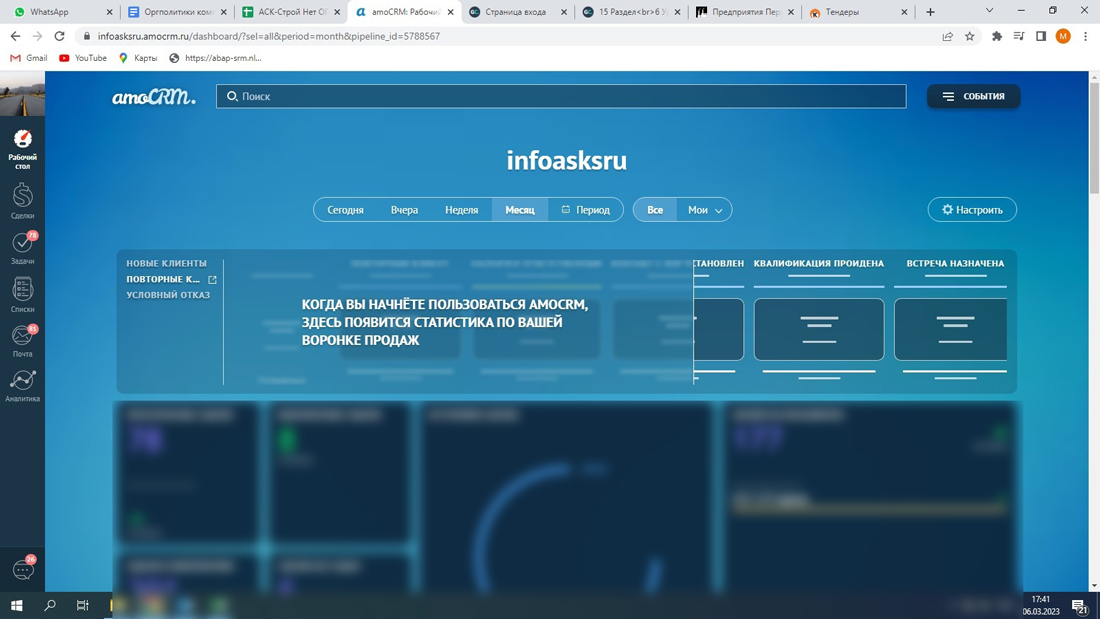This screenshot has height=619, width=1100.
Task: Toggle Chrome side panel icon
Action: (1041, 36)
